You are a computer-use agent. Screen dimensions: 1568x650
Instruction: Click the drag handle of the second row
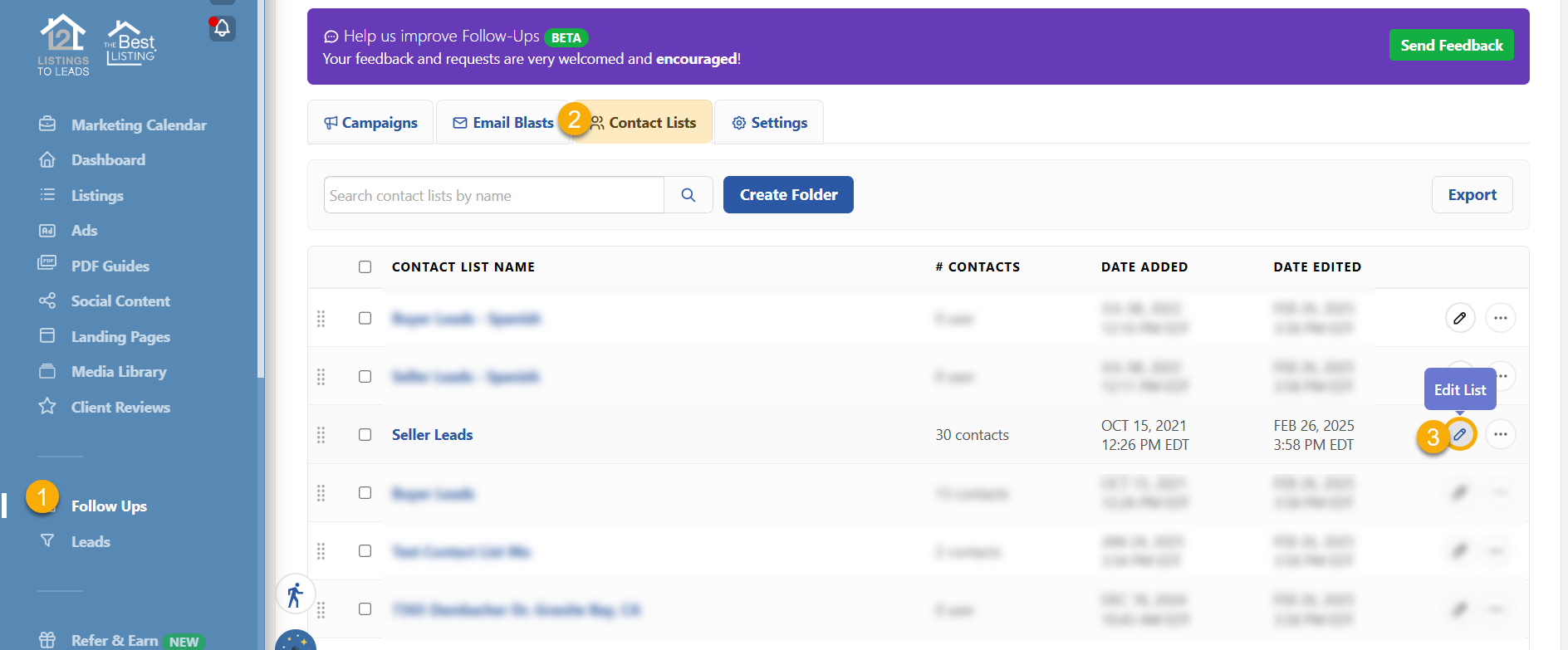click(x=321, y=376)
